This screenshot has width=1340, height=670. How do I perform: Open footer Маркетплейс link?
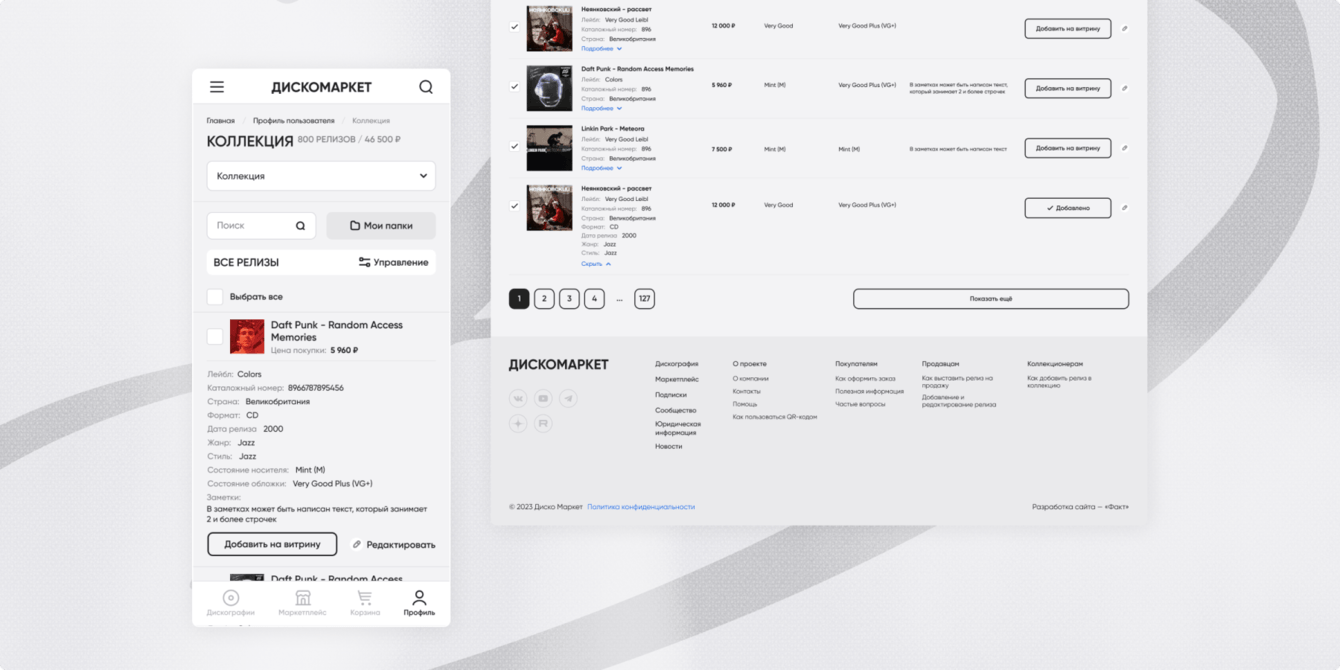[677, 380]
